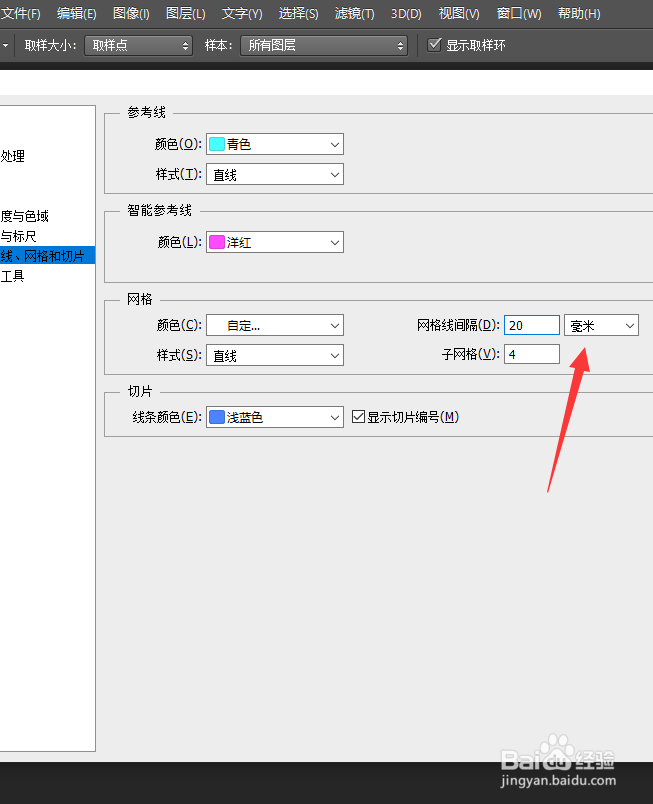Click the magenta smart guides color swatch
Viewport: 653px width, 804px height.
217,242
